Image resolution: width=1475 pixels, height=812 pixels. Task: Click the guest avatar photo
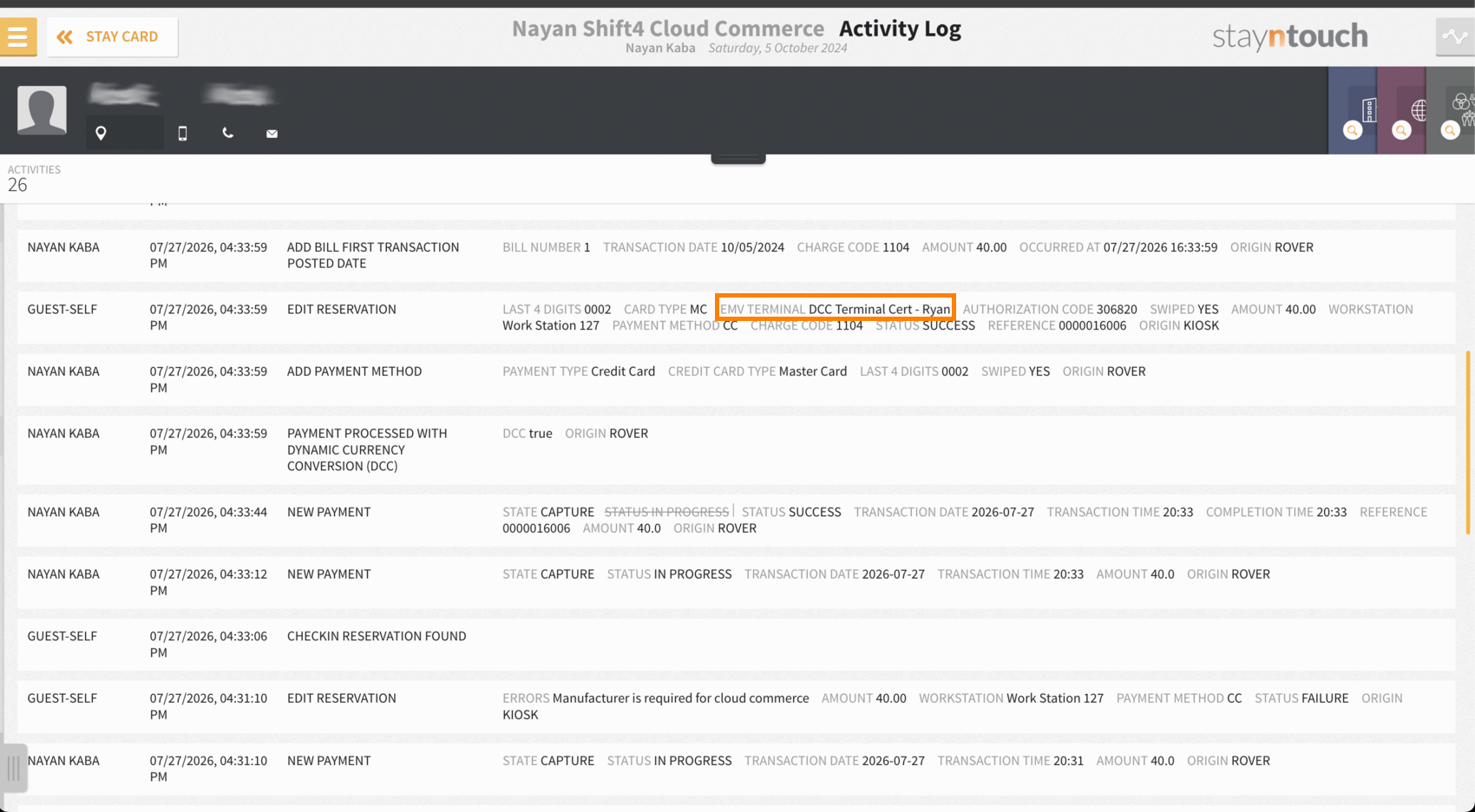point(42,110)
